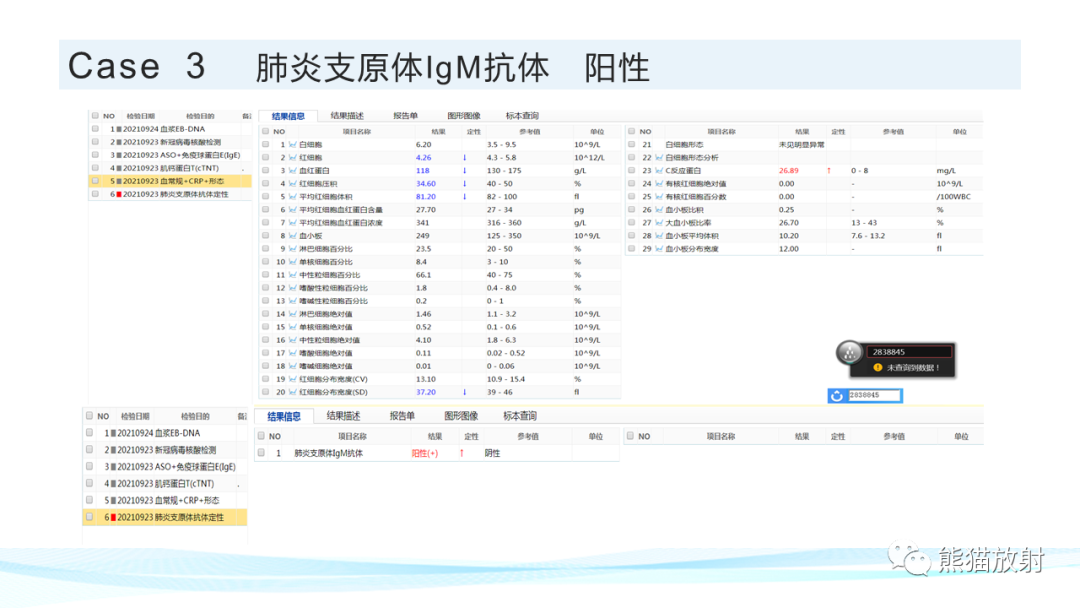
Task: Click the blue refresh icon beside 2838845 field
Action: tap(837, 396)
